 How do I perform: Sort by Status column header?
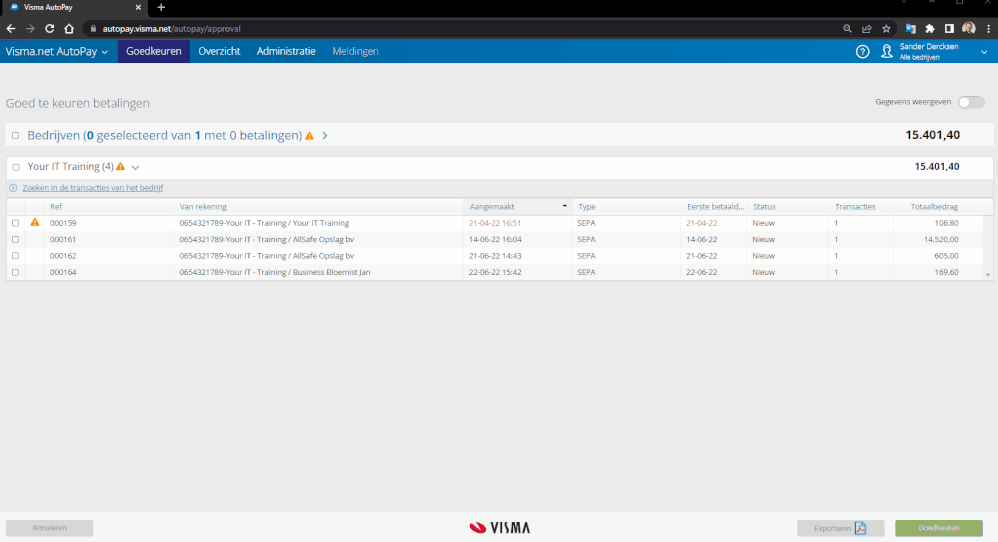click(x=764, y=207)
